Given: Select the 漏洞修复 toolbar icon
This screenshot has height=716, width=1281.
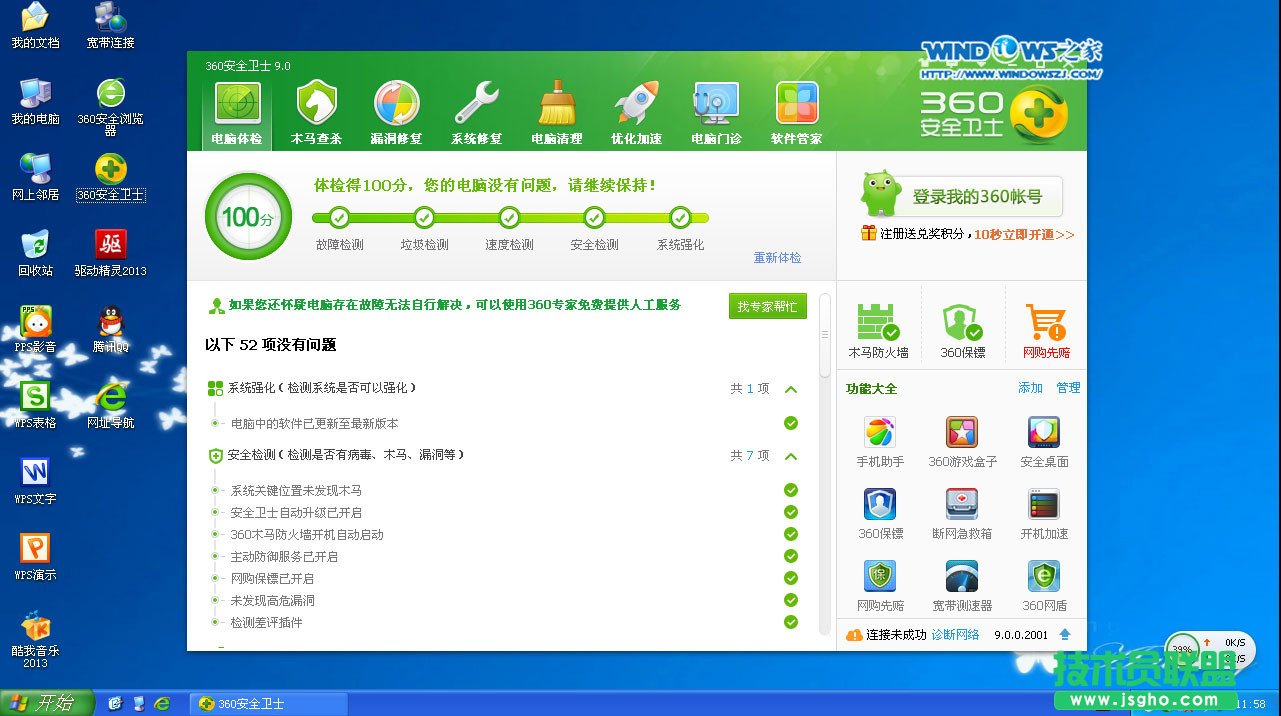Looking at the screenshot, I should (x=397, y=110).
